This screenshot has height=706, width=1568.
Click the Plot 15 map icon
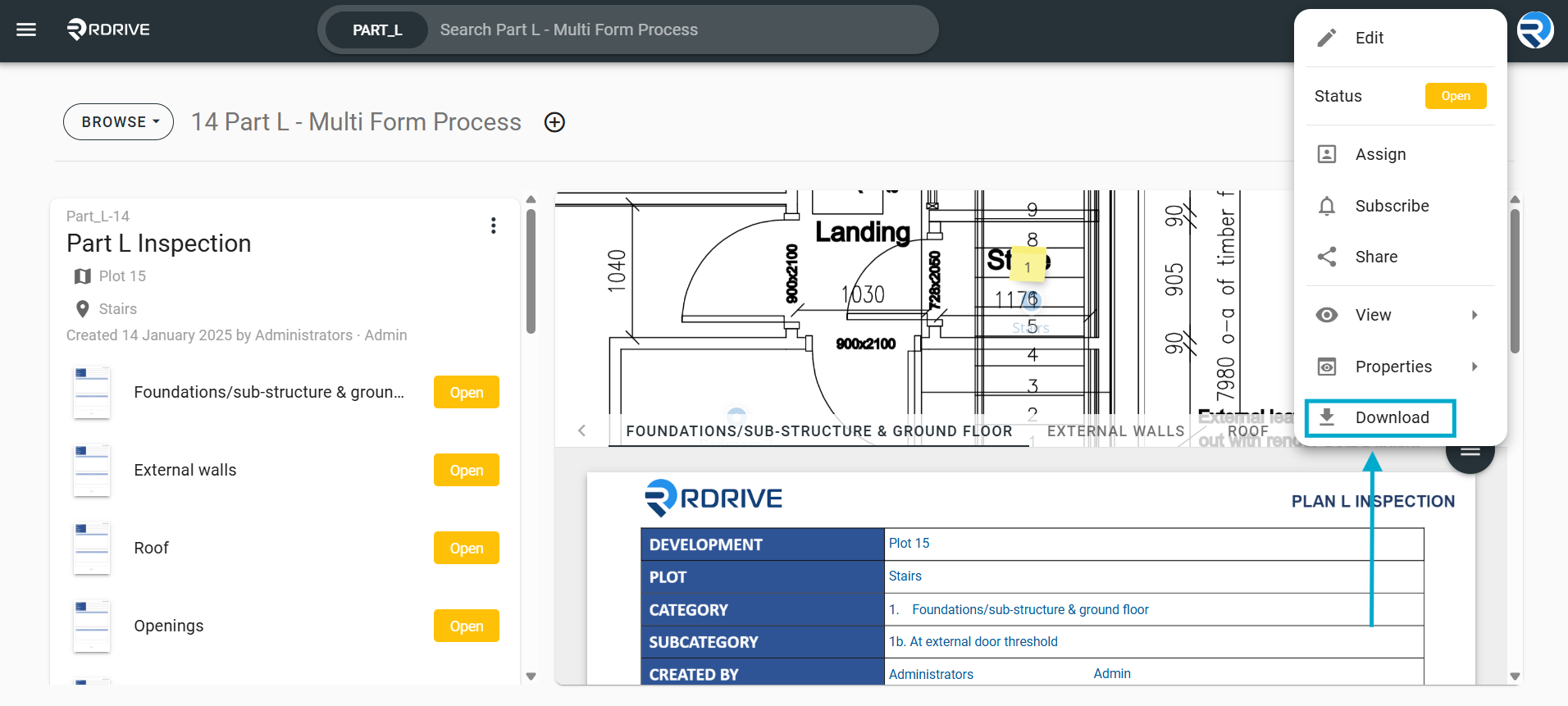82,276
